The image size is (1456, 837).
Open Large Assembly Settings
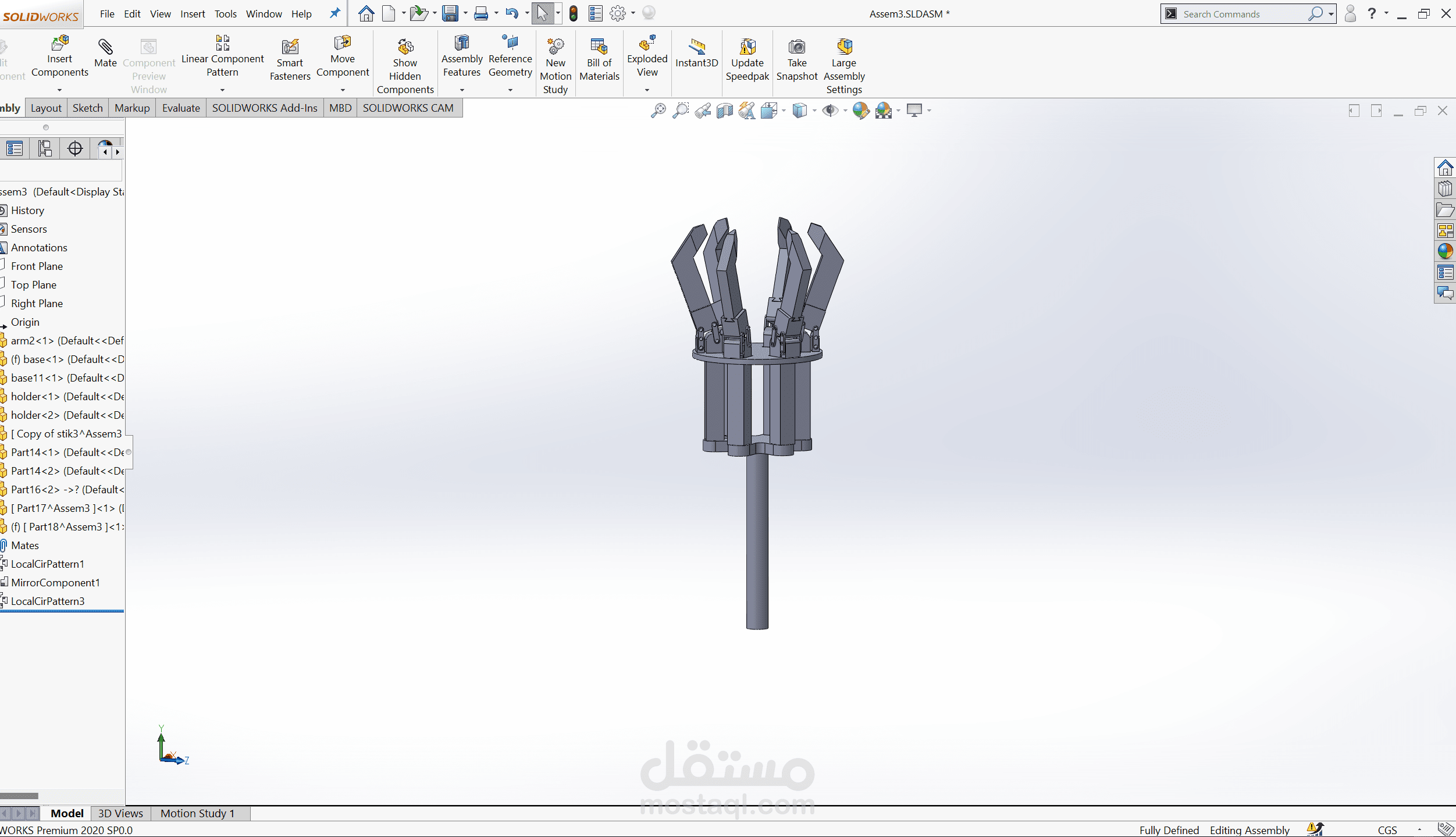[x=844, y=66]
